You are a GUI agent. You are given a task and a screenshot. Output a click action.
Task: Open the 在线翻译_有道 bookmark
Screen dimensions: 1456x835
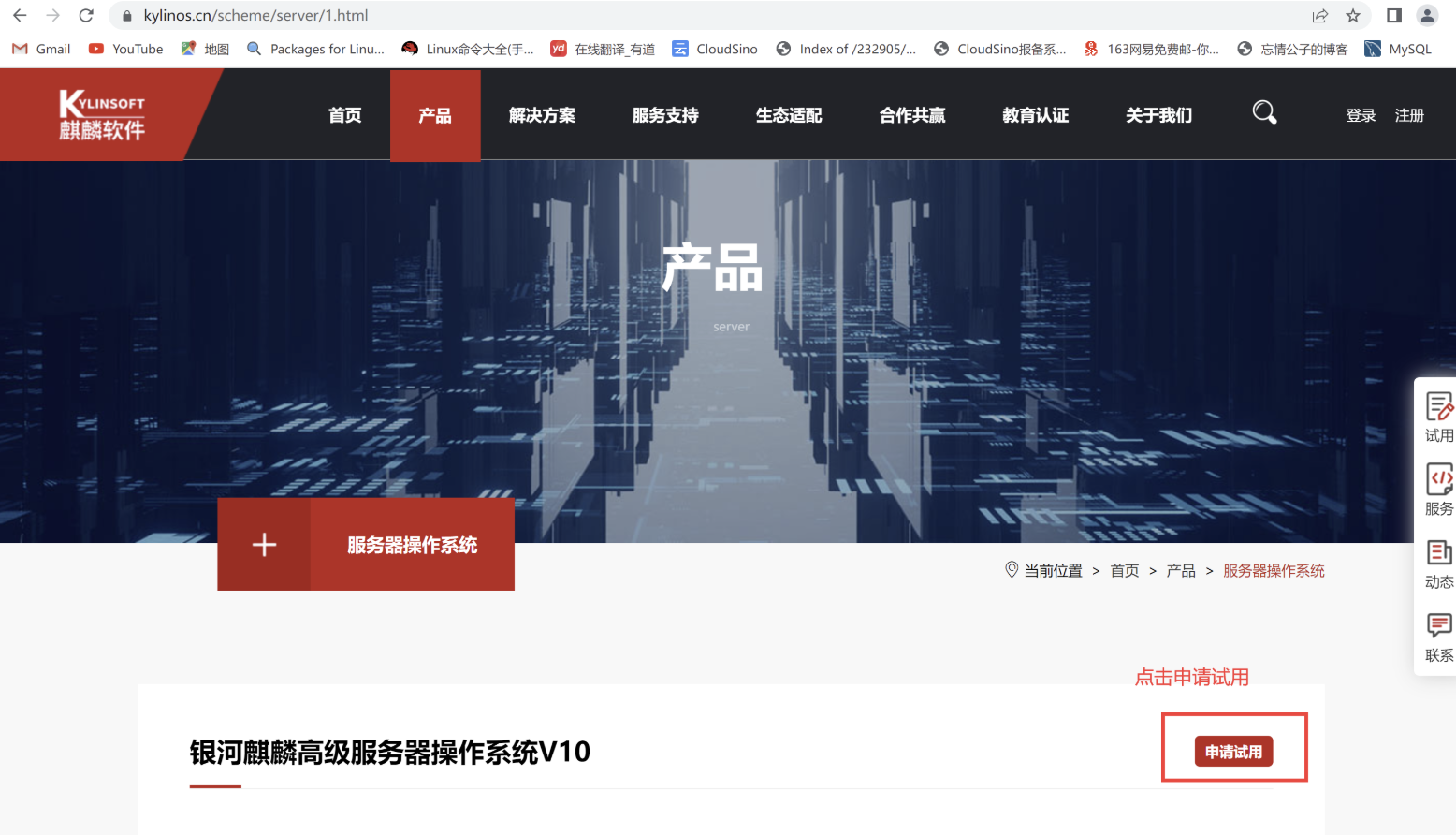(x=603, y=49)
